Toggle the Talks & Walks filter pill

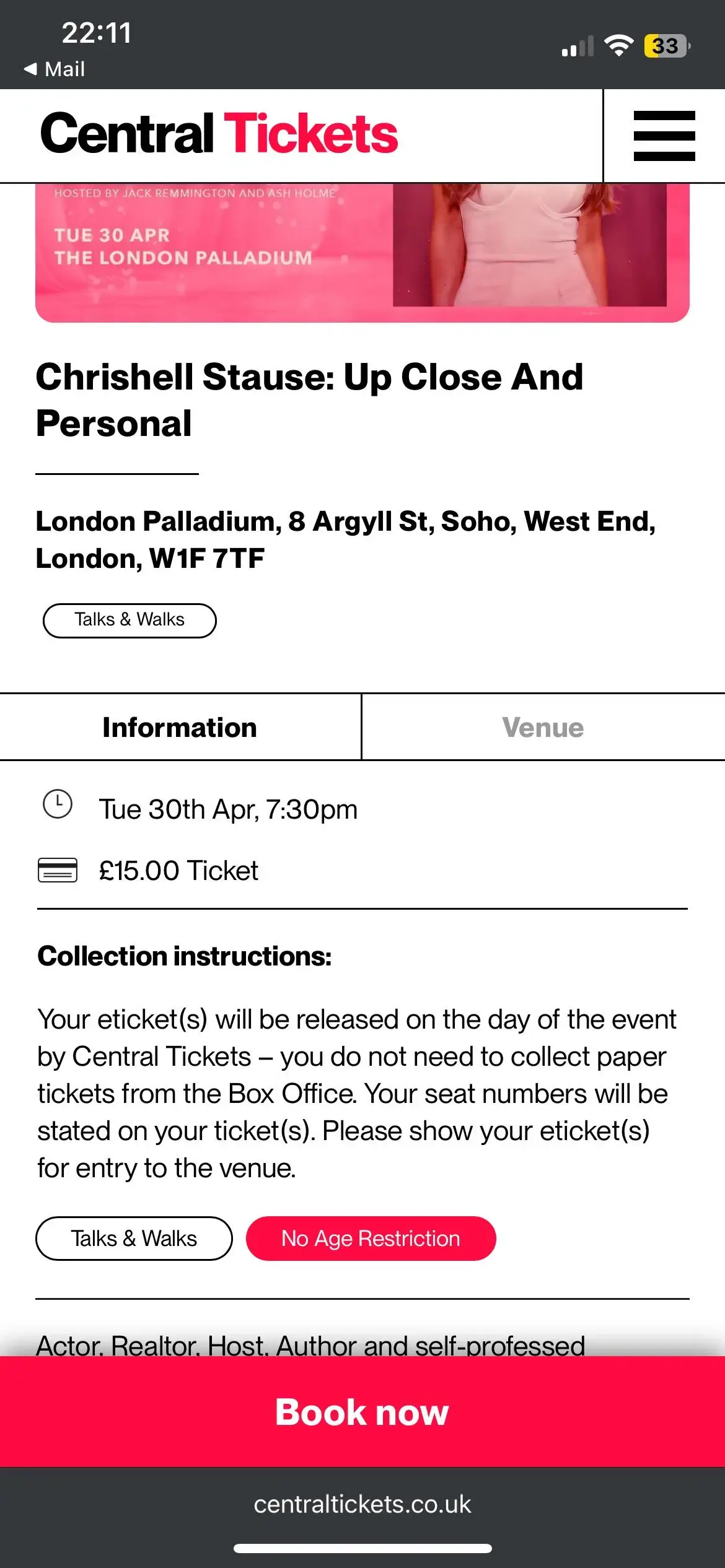pos(130,620)
